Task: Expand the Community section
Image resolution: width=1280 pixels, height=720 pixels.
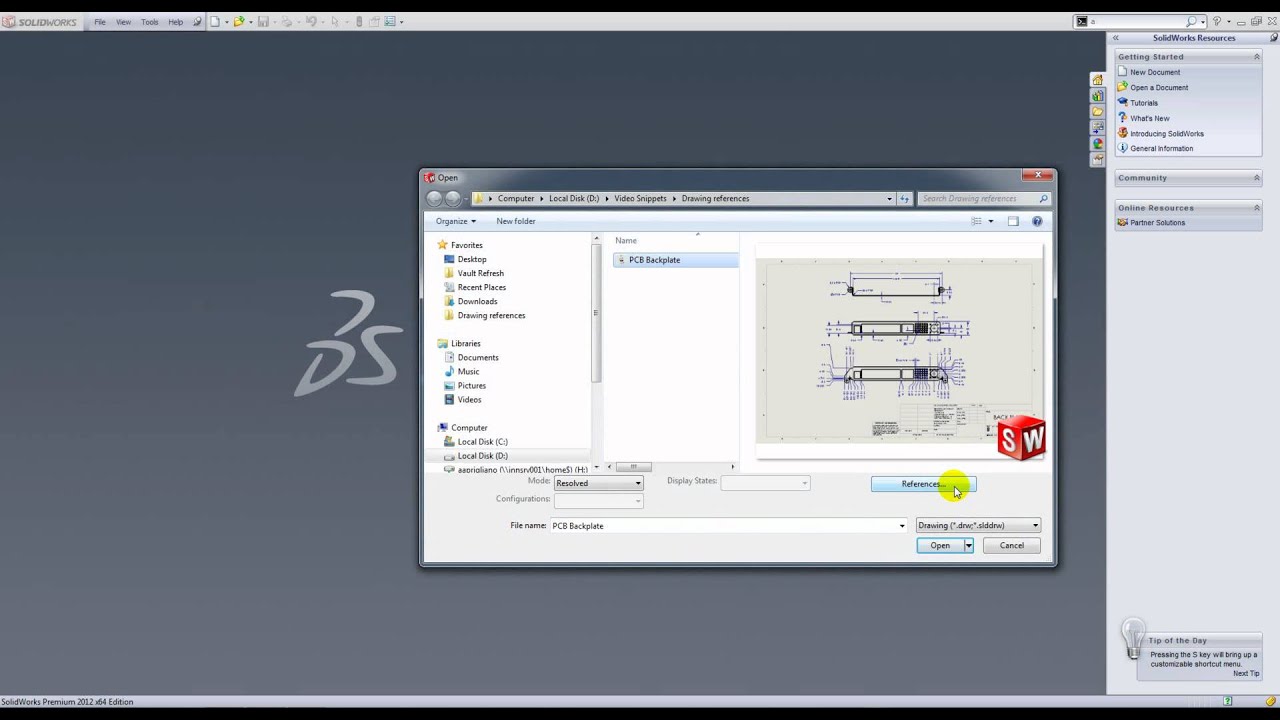Action: [1257, 178]
